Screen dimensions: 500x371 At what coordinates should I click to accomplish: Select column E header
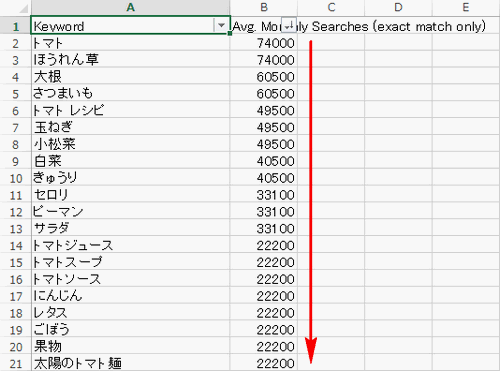466,7
